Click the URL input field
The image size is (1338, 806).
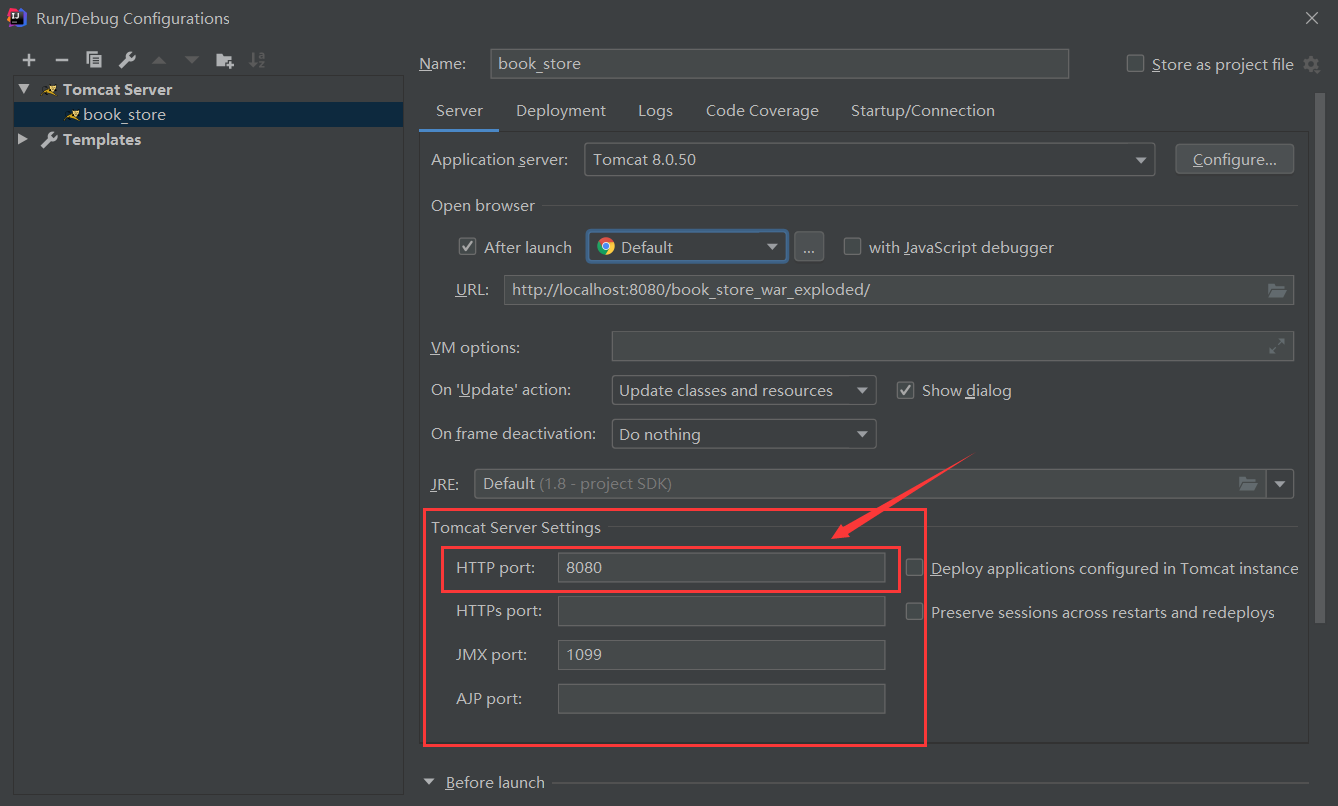(x=898, y=290)
